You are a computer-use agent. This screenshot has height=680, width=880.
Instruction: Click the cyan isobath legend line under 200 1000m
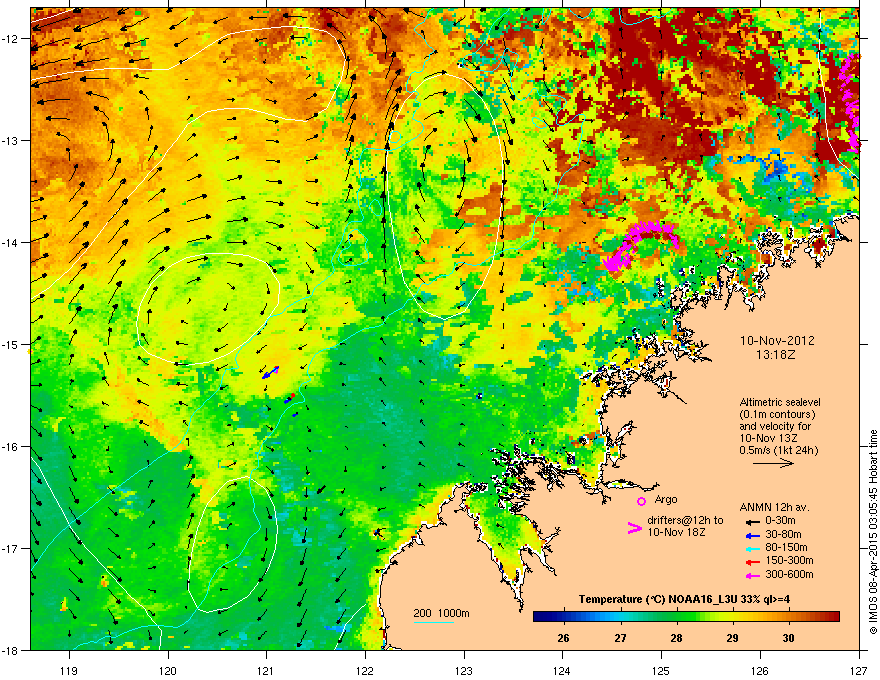[x=433, y=622]
